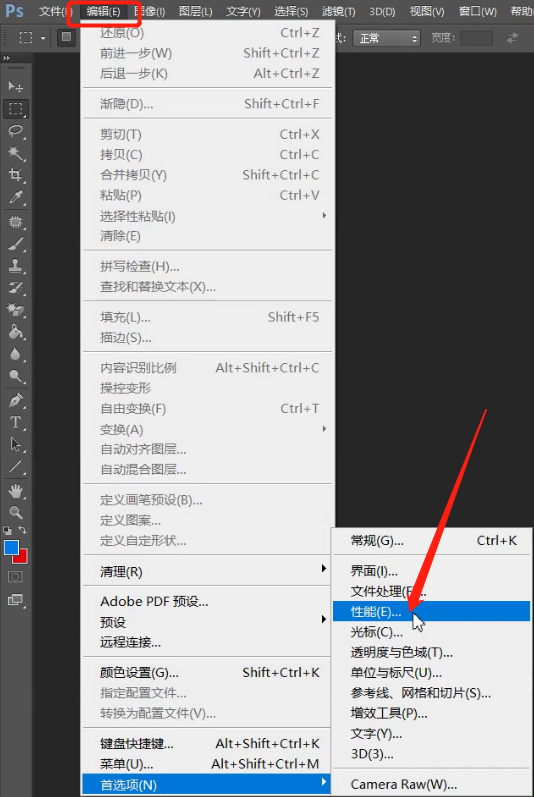Open the style dropdown showing 正常
This screenshot has height=797, width=534.
(x=387, y=38)
